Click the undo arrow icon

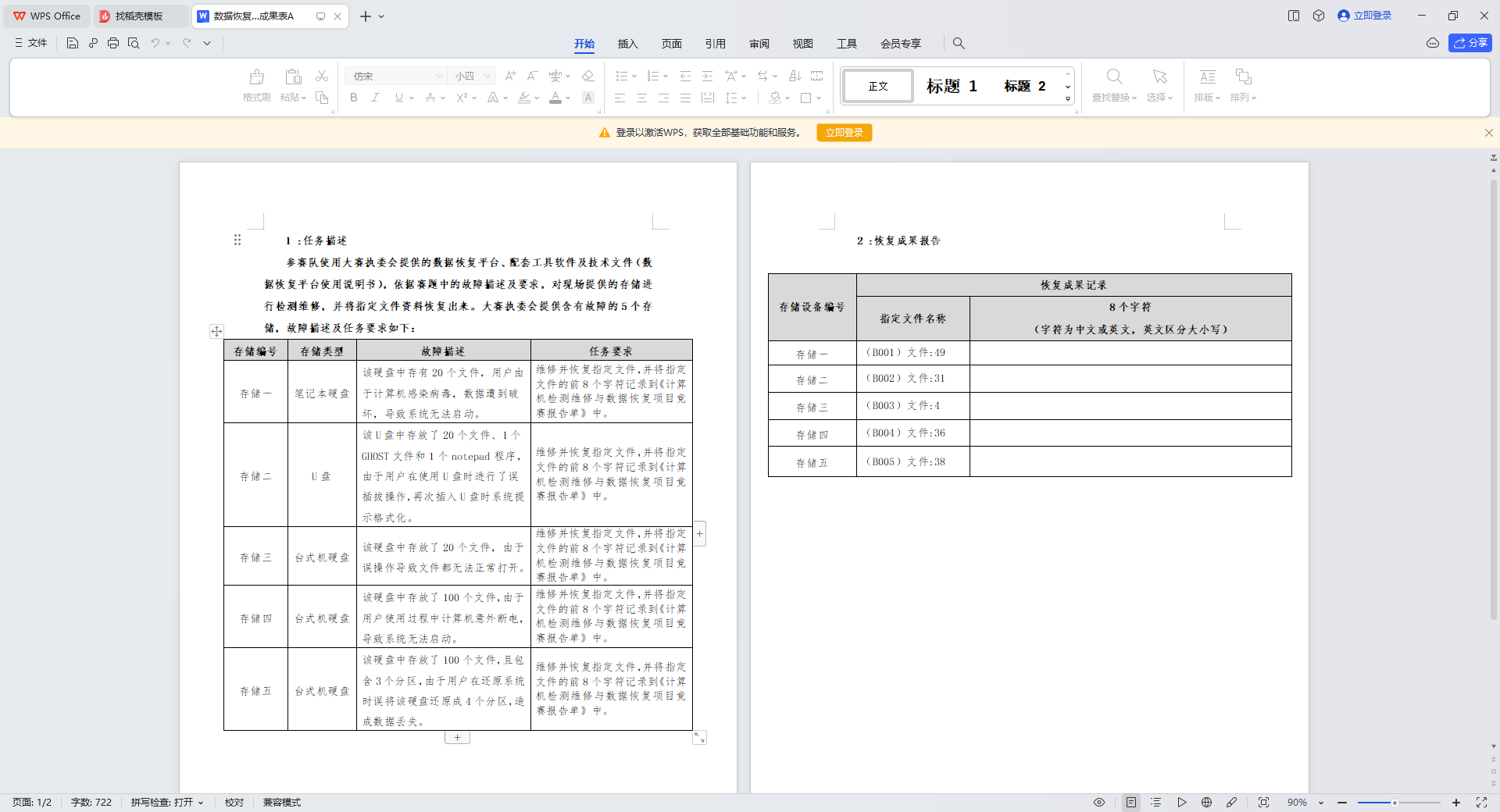(155, 43)
